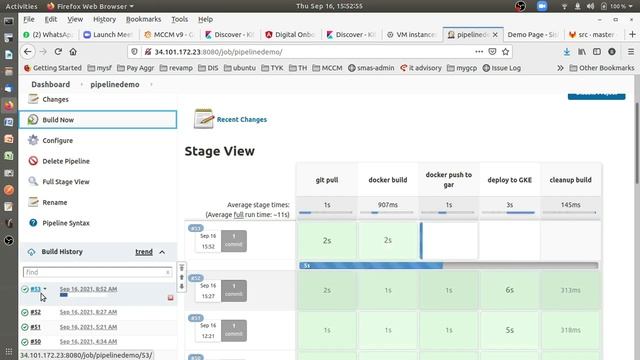The width and height of the screenshot is (640, 360).
Task: Switch to the VM instances tab
Action: 412,35
